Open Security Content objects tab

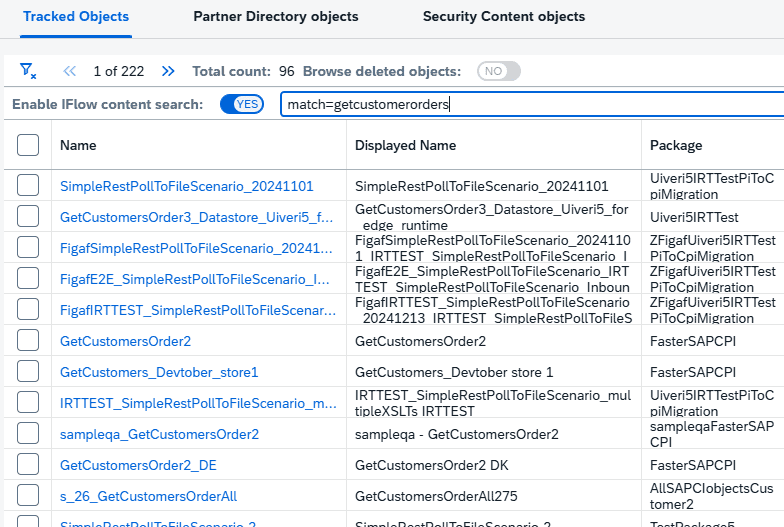coord(504,16)
